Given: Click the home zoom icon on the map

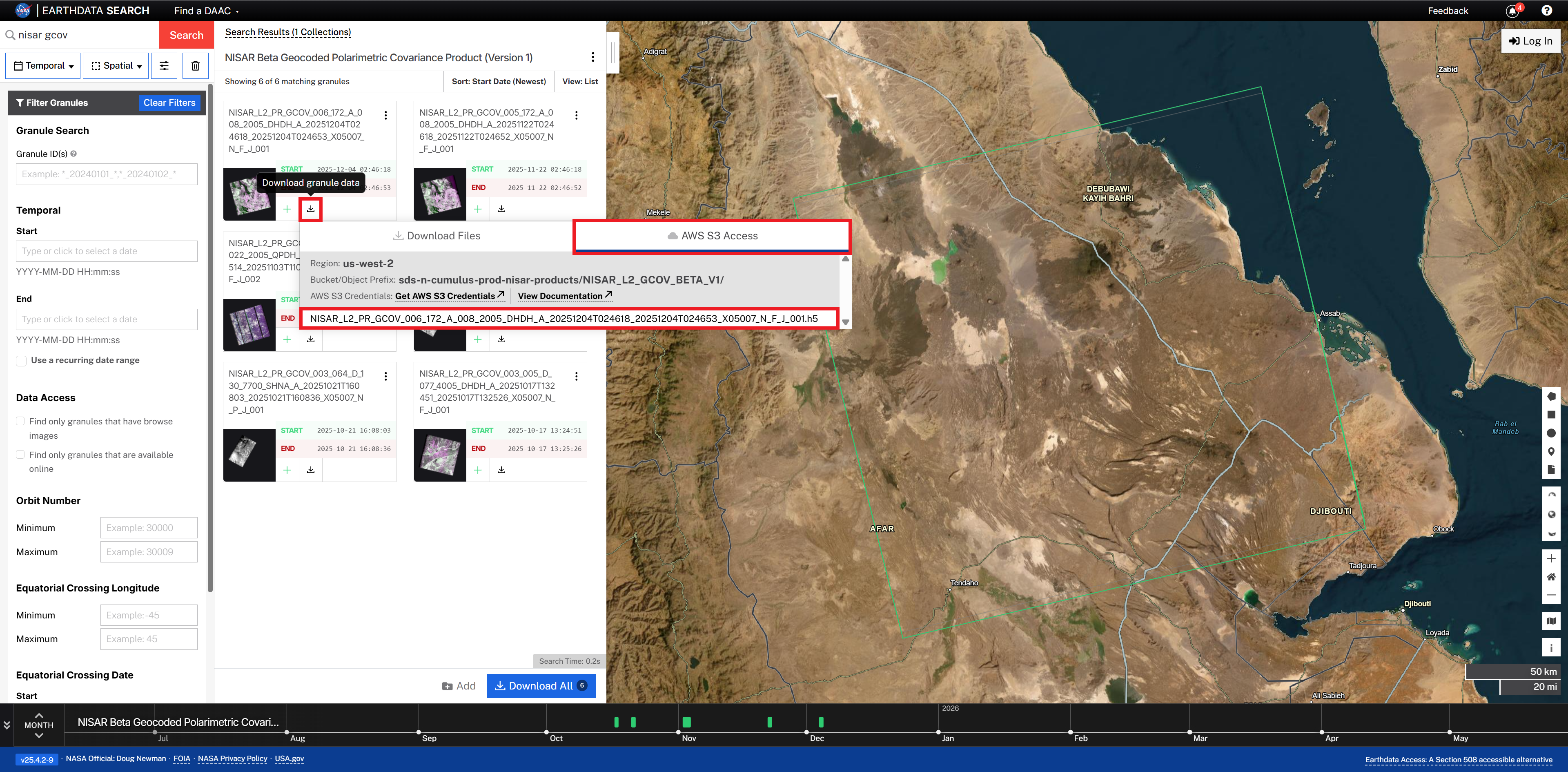Looking at the screenshot, I should click(1552, 577).
